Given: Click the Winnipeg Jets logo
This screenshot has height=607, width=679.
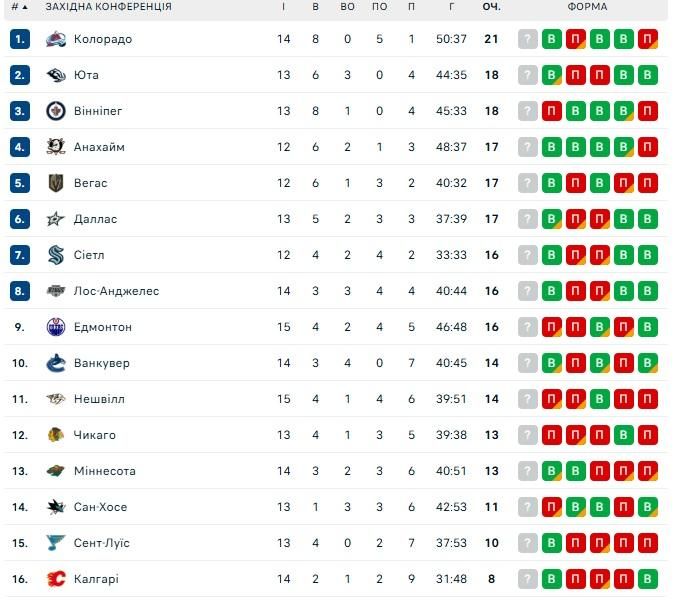Looking at the screenshot, I should point(56,112).
